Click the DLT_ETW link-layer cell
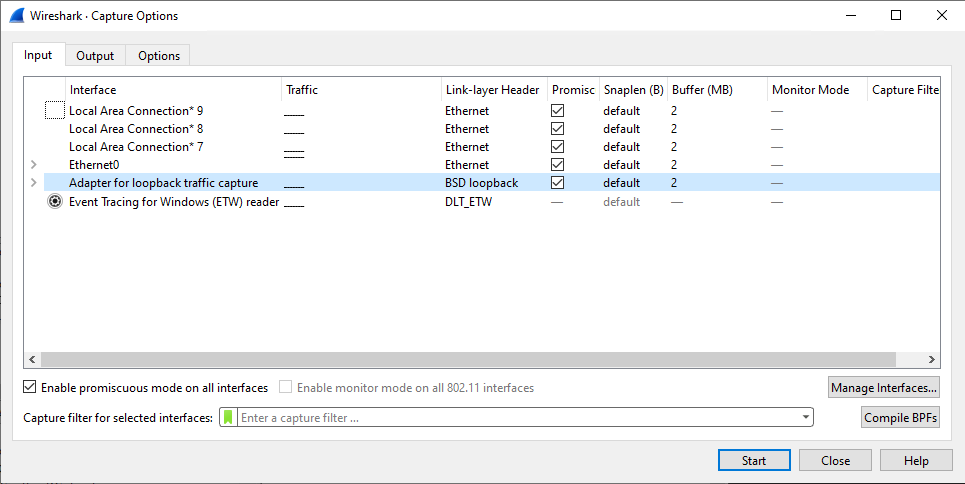965x484 pixels. point(468,202)
